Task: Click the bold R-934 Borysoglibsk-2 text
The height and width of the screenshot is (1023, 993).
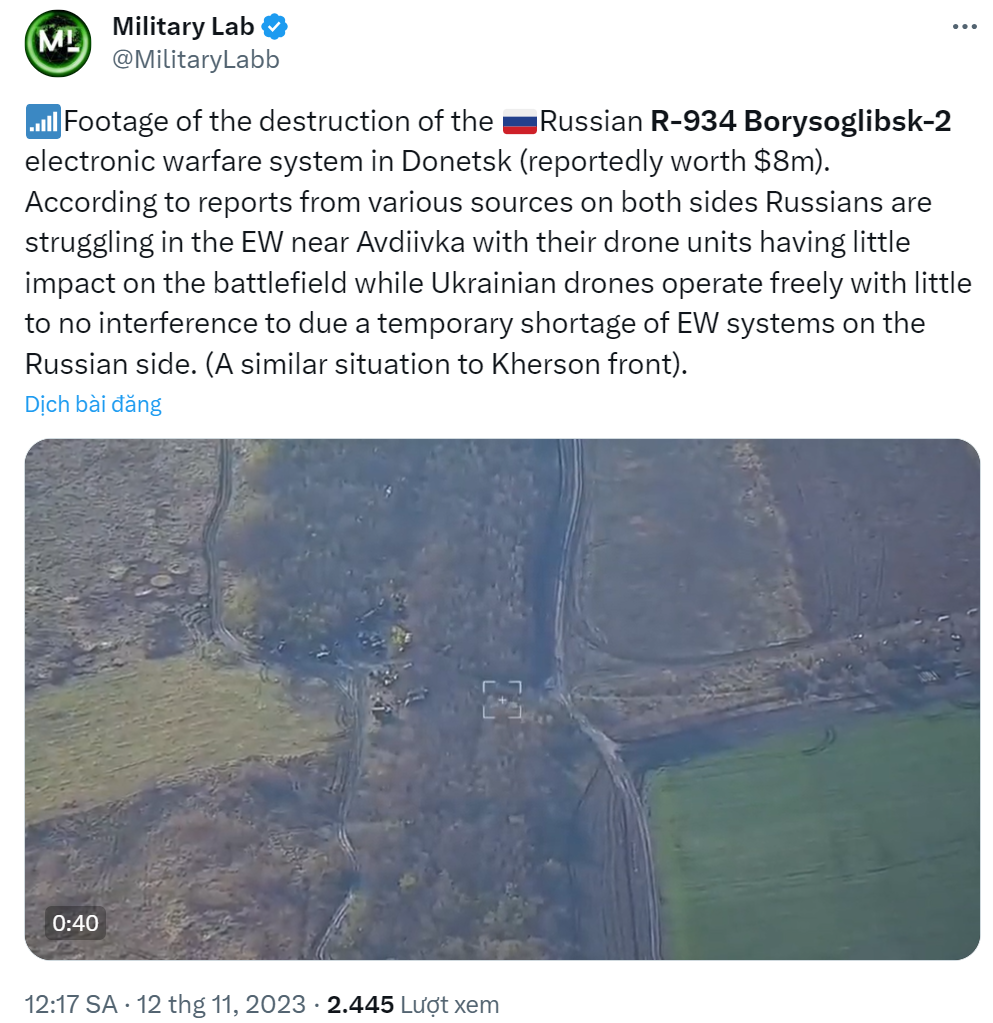Action: [801, 121]
